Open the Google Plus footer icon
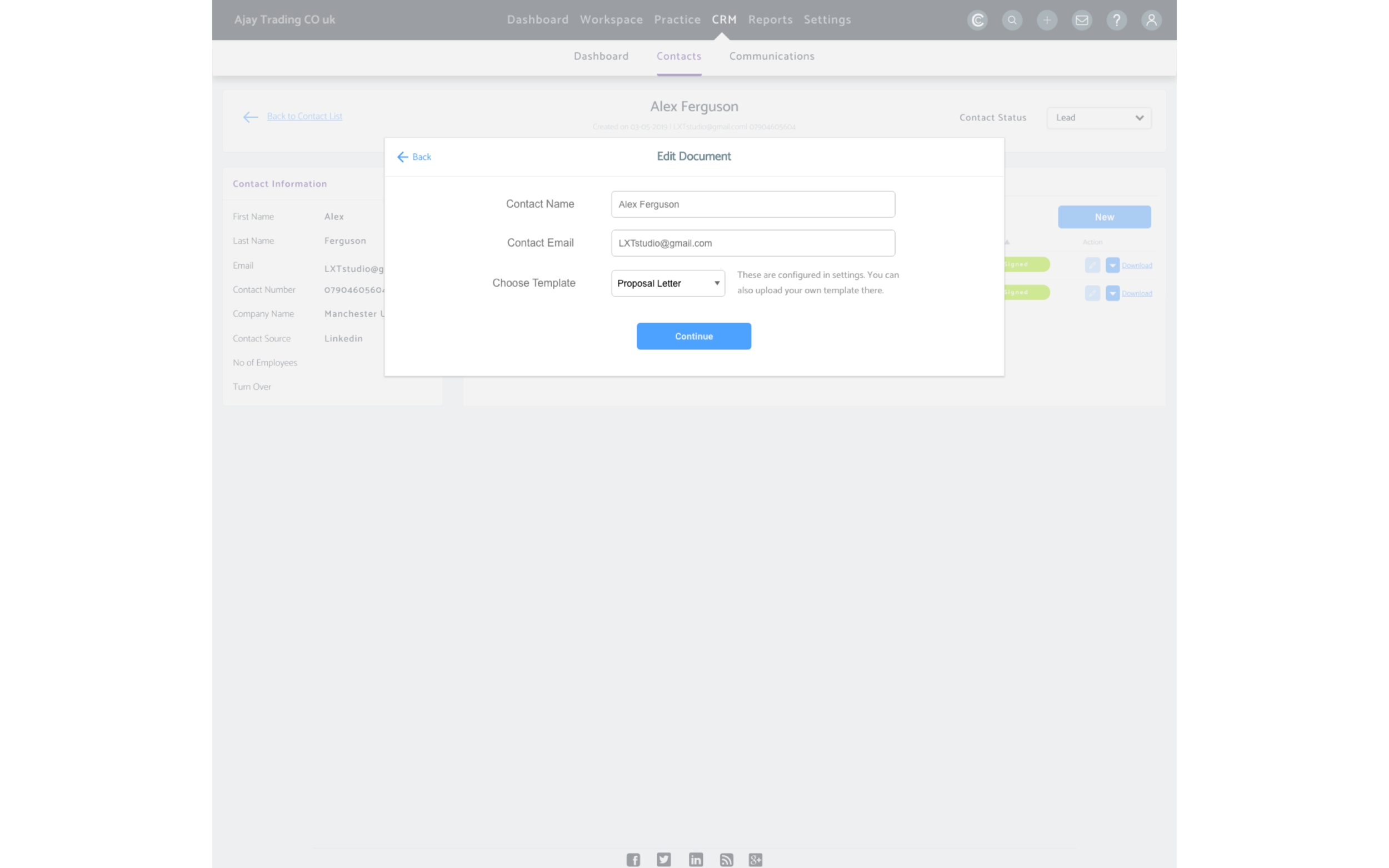1389x868 pixels. 756,859
